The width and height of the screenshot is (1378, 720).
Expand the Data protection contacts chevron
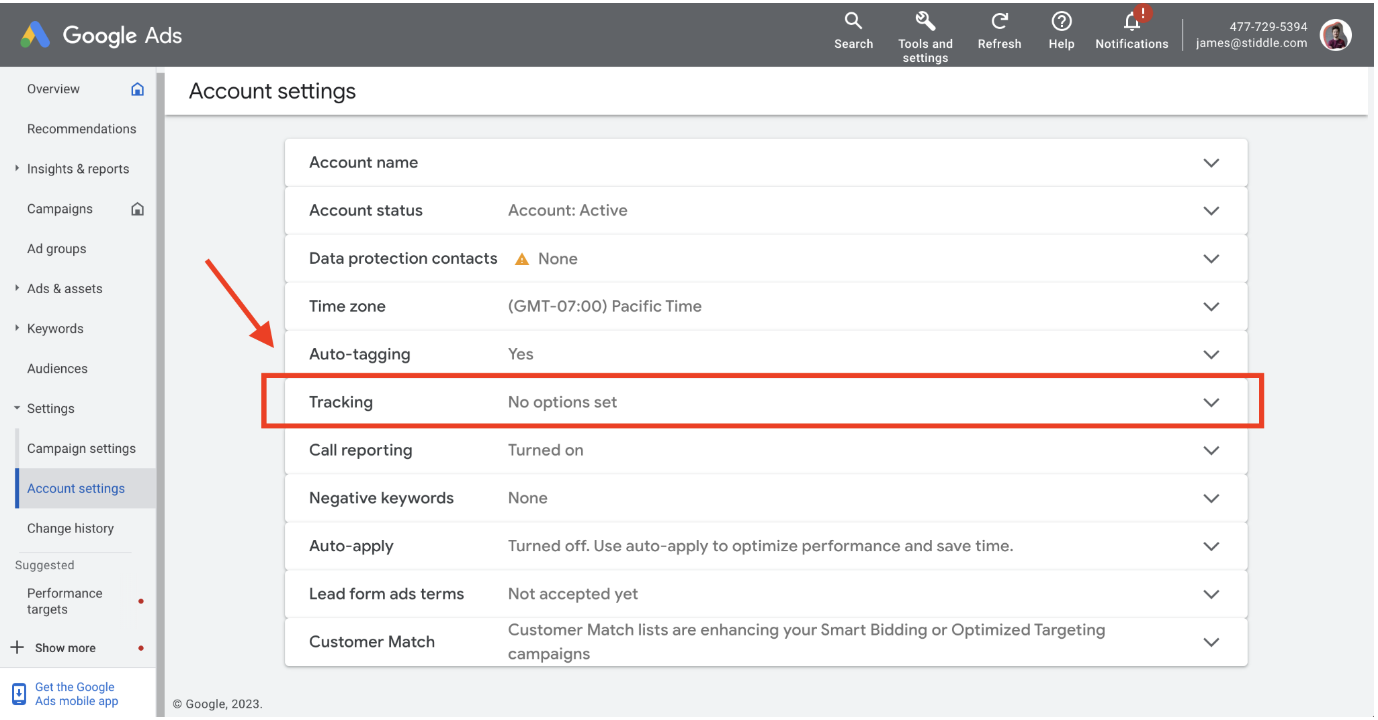1211,259
